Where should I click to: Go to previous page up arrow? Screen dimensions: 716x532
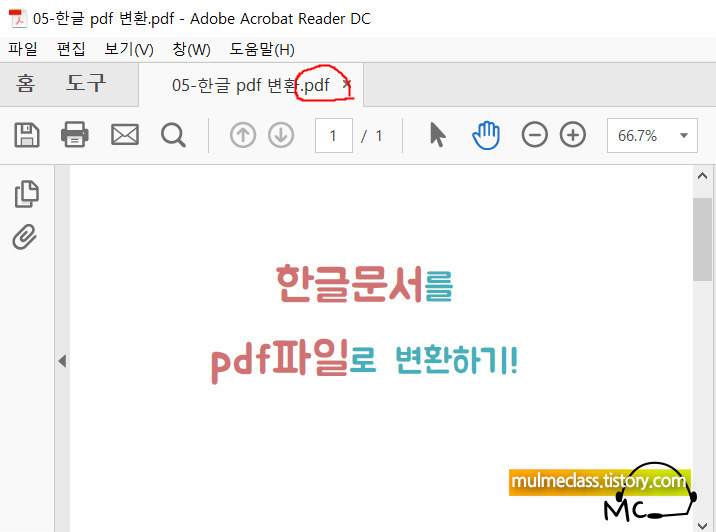pos(243,135)
